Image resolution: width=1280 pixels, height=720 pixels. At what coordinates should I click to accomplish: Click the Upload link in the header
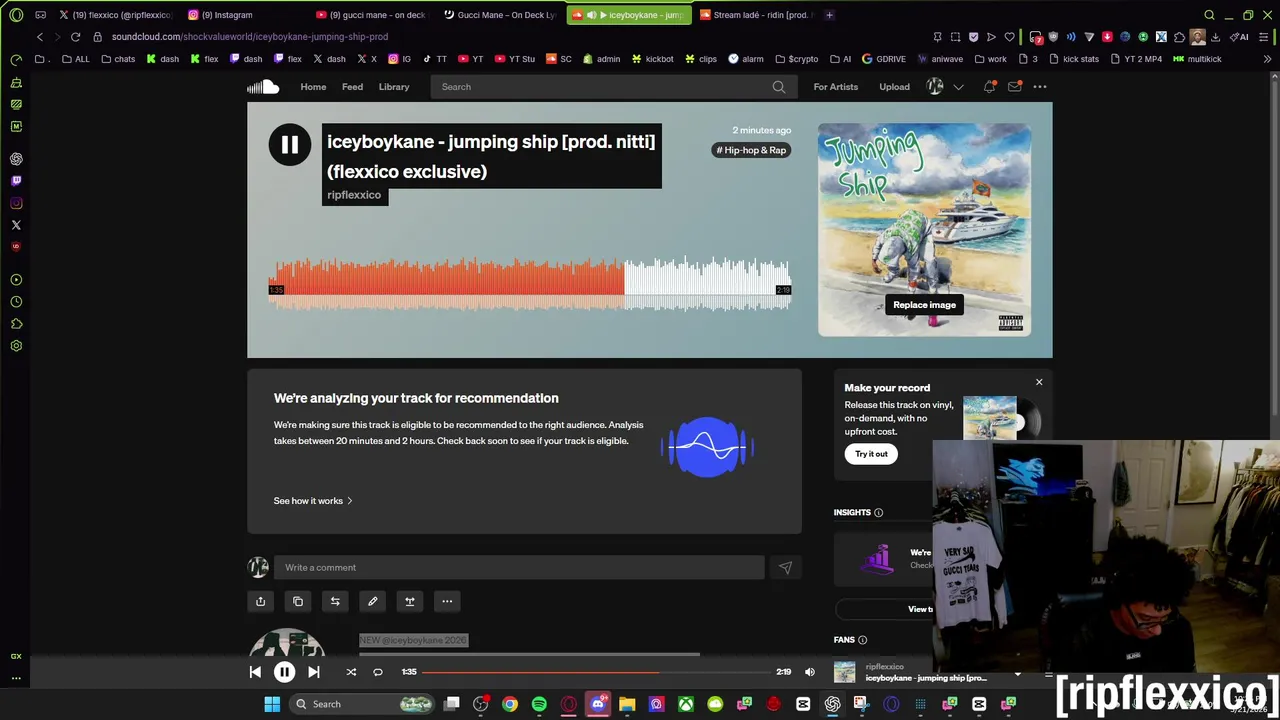[894, 87]
